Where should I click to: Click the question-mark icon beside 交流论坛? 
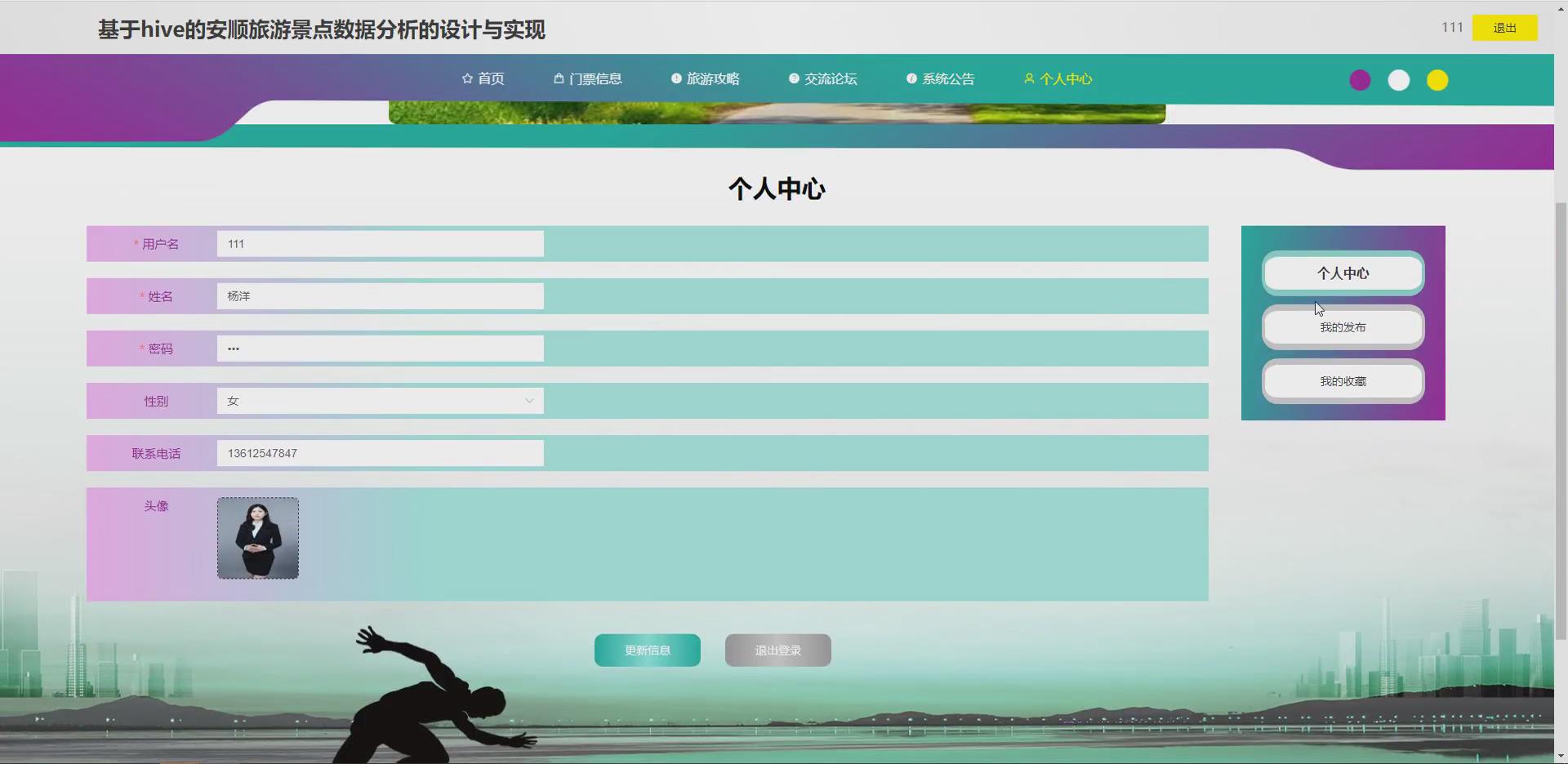[x=793, y=78]
